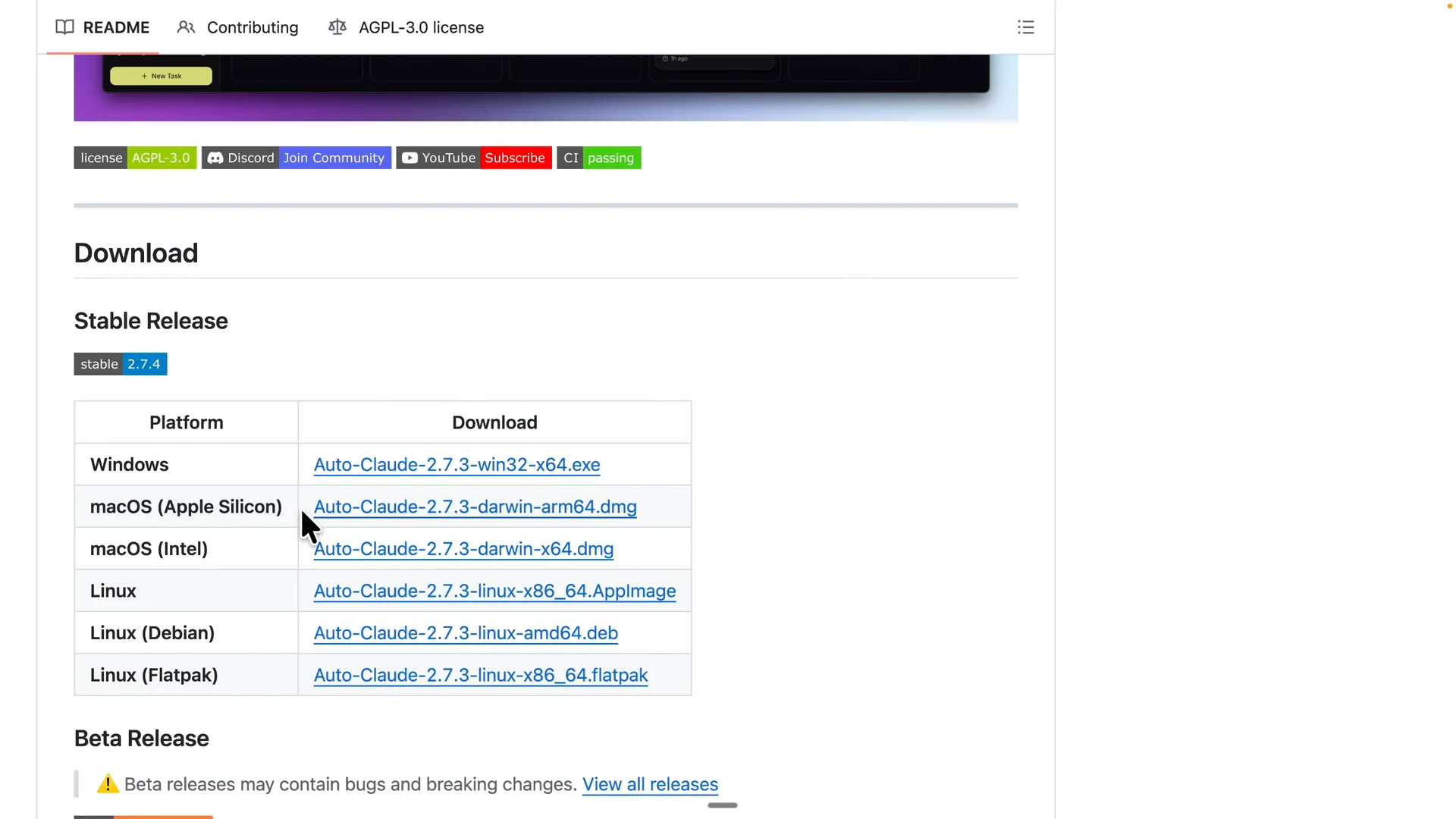Download the linux-x86_64.AppImage file

click(x=494, y=591)
